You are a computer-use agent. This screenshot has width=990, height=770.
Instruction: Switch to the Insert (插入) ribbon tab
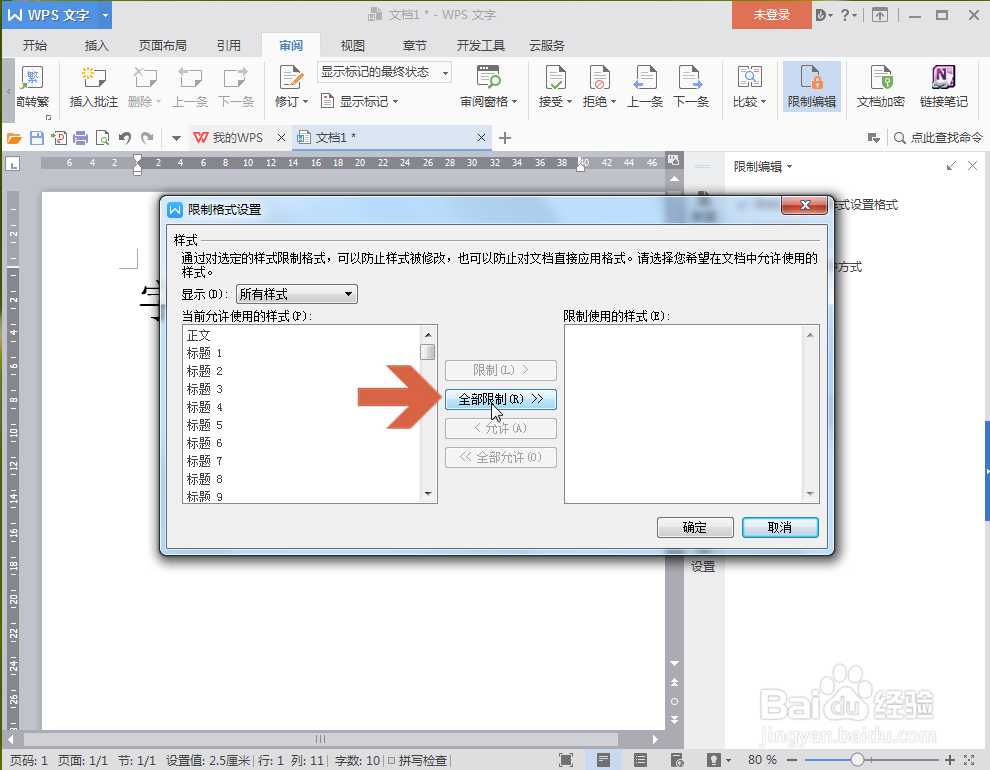[97, 45]
